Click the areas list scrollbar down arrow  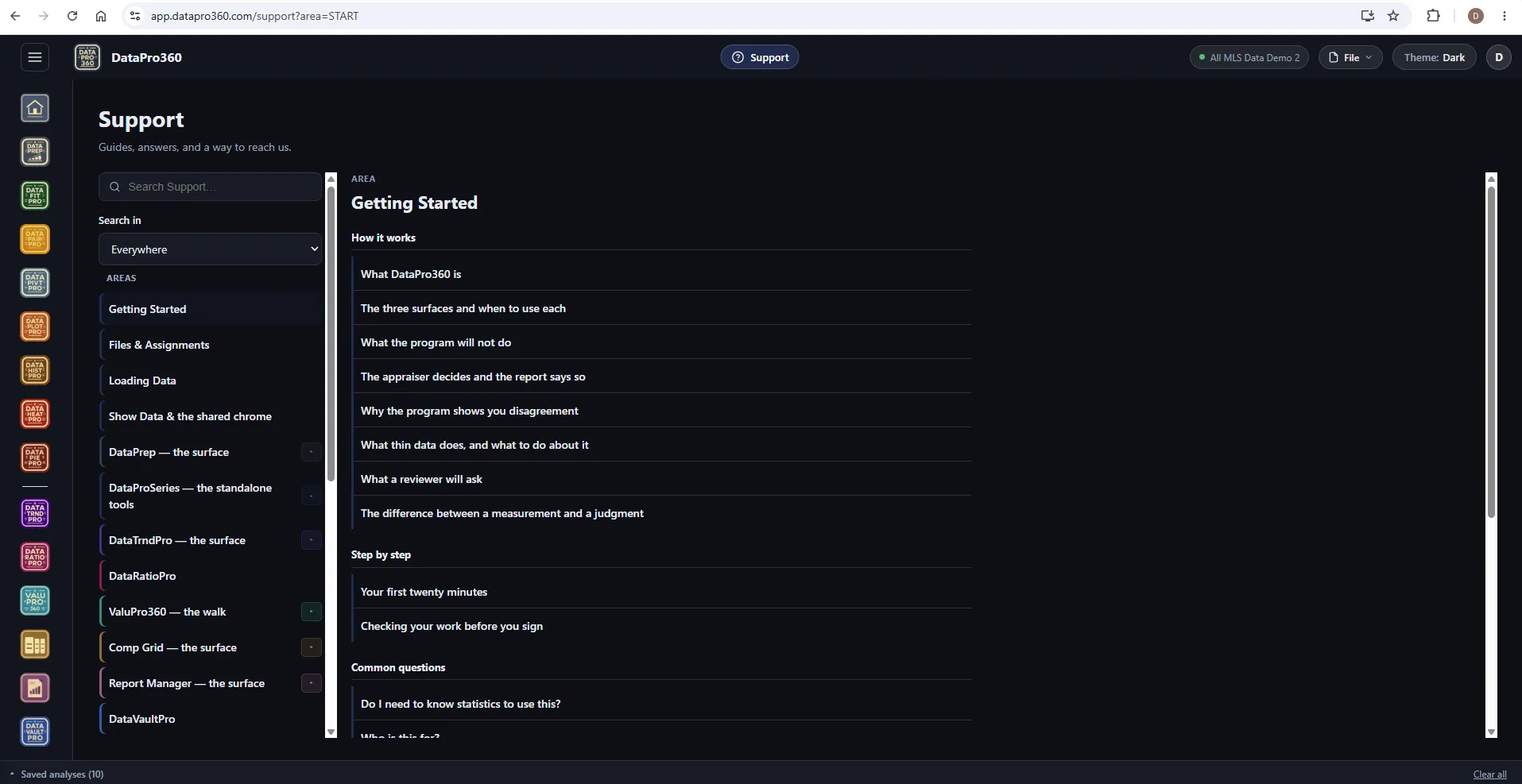331,732
